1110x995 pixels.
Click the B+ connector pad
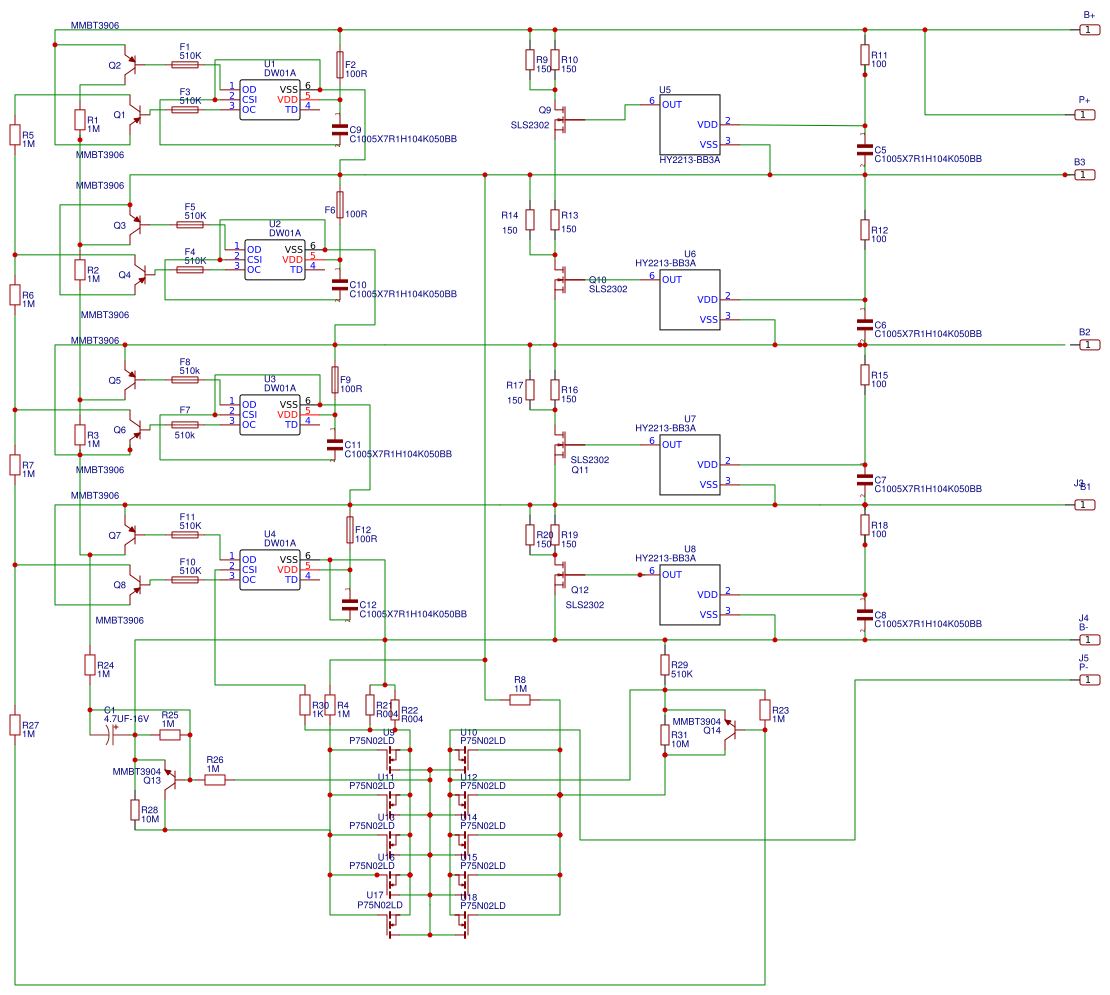[1089, 30]
